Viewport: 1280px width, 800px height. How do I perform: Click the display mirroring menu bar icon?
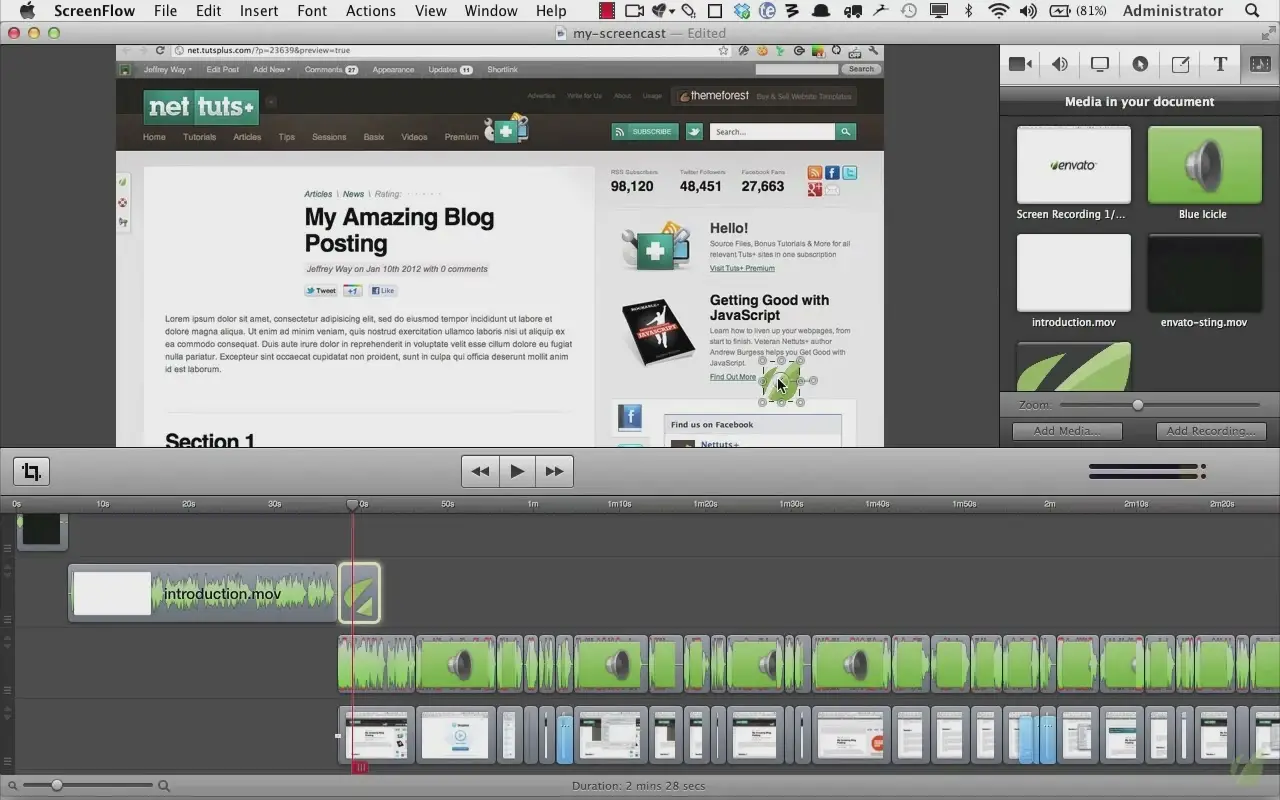click(x=939, y=11)
